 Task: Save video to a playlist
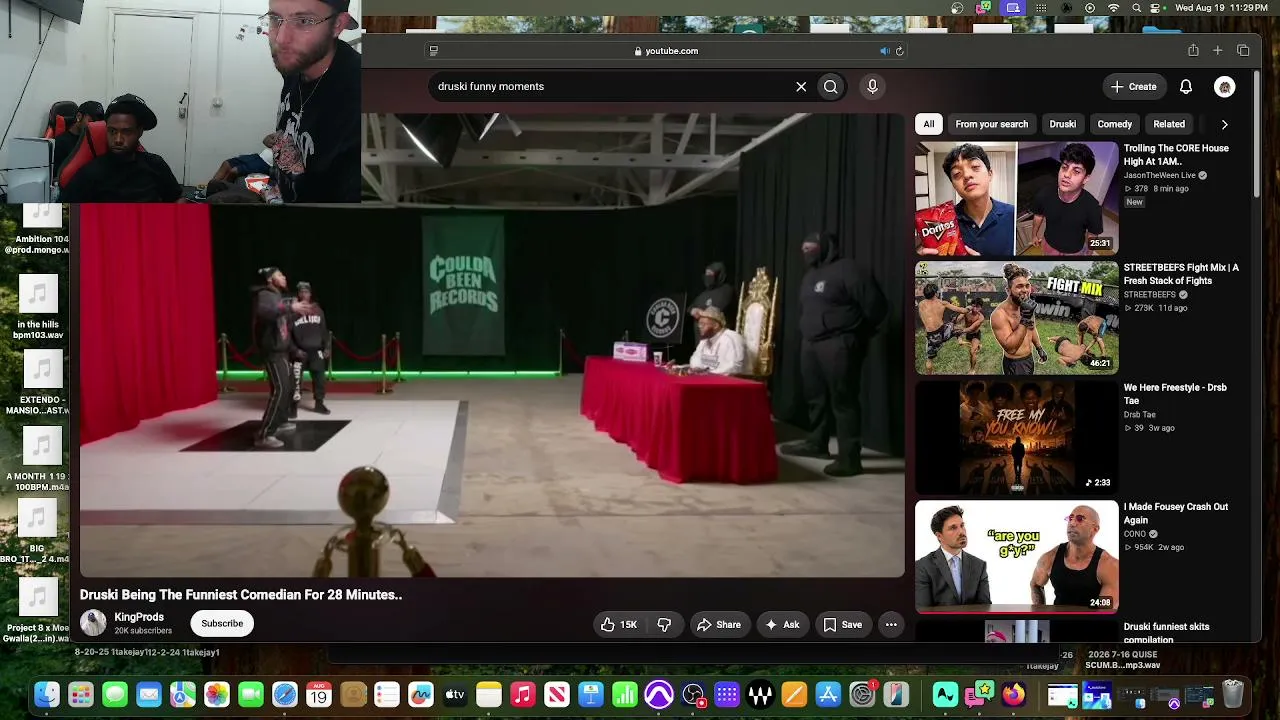842,625
